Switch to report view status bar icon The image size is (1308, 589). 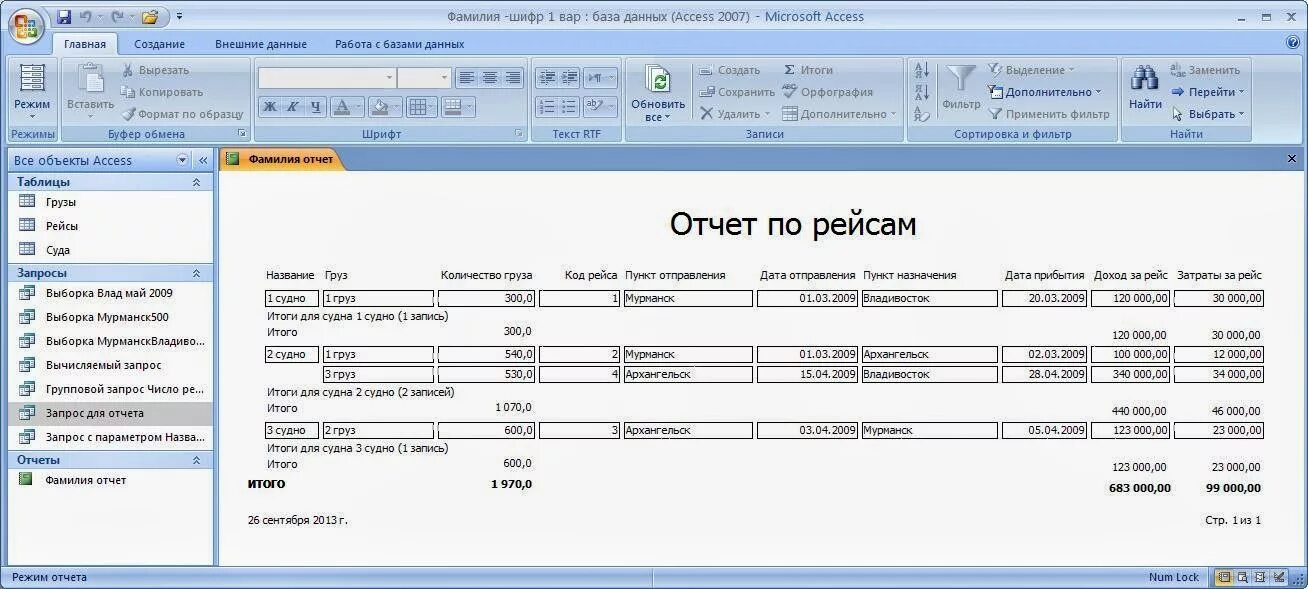1223,577
